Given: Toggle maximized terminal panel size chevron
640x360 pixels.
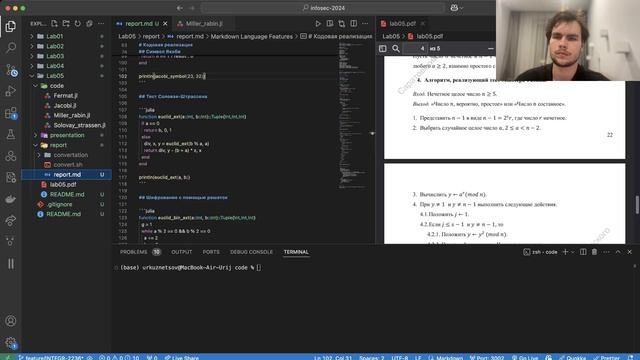Looking at the screenshot, I should coord(618,252).
